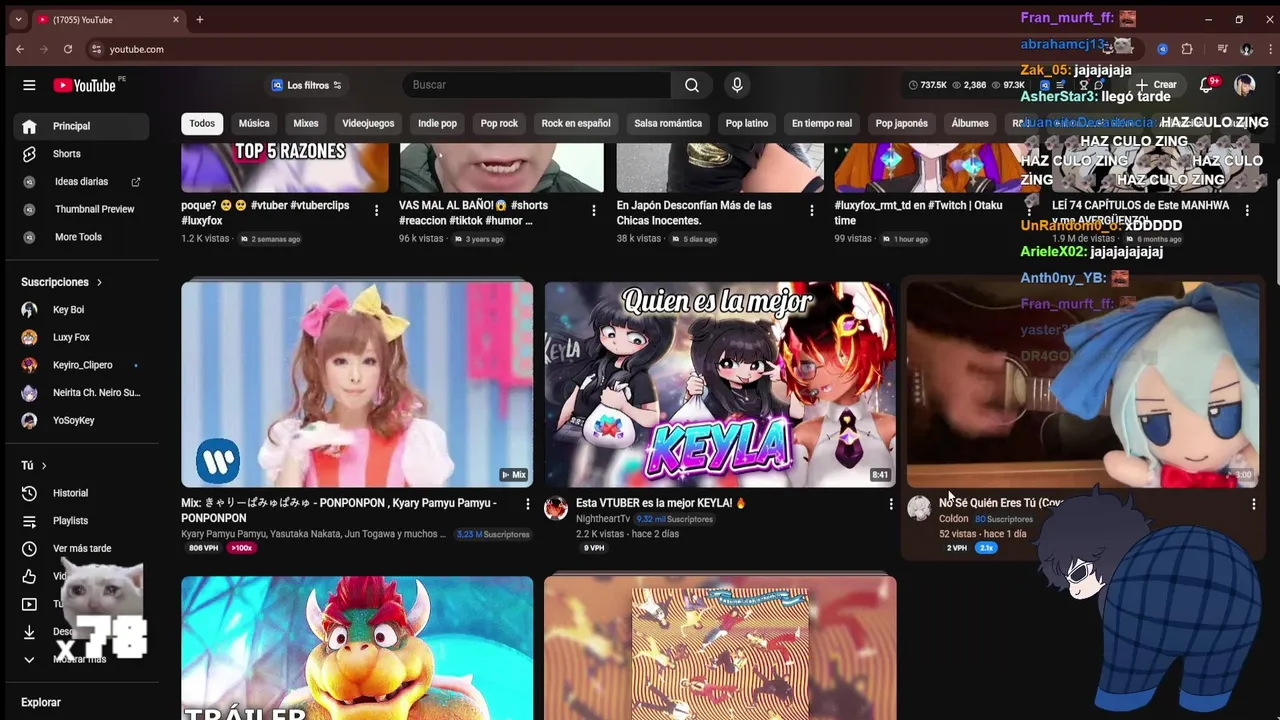Select the Todos filter chip
Viewport: 1280px width, 720px height.
tap(202, 123)
